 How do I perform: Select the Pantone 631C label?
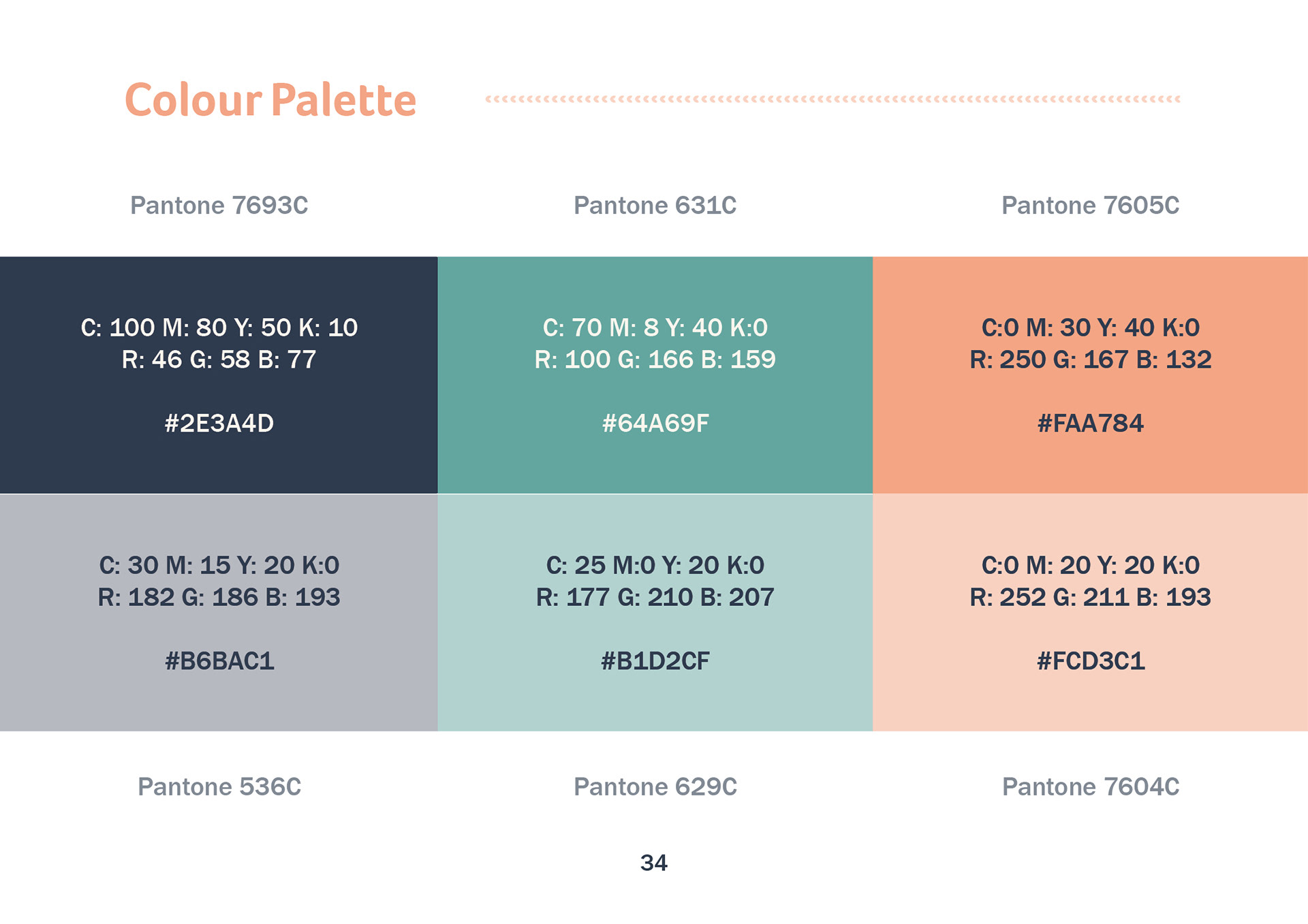point(655,206)
